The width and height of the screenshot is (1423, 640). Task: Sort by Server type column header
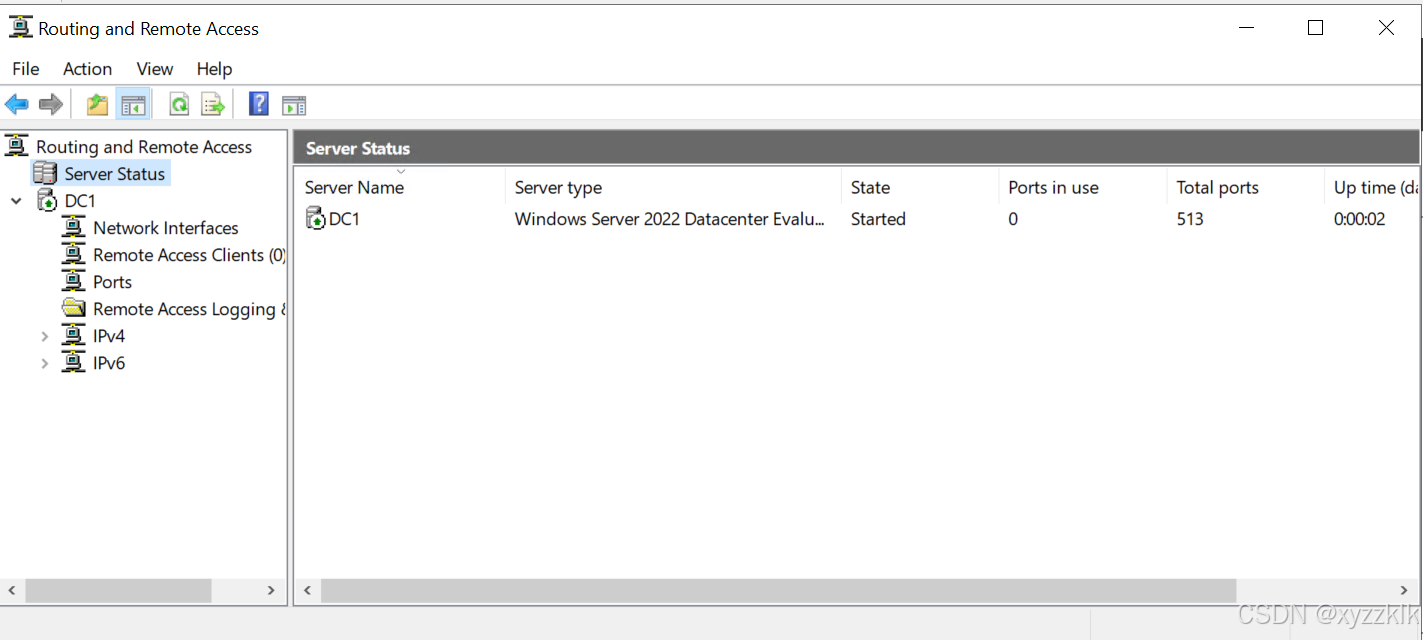click(x=674, y=187)
